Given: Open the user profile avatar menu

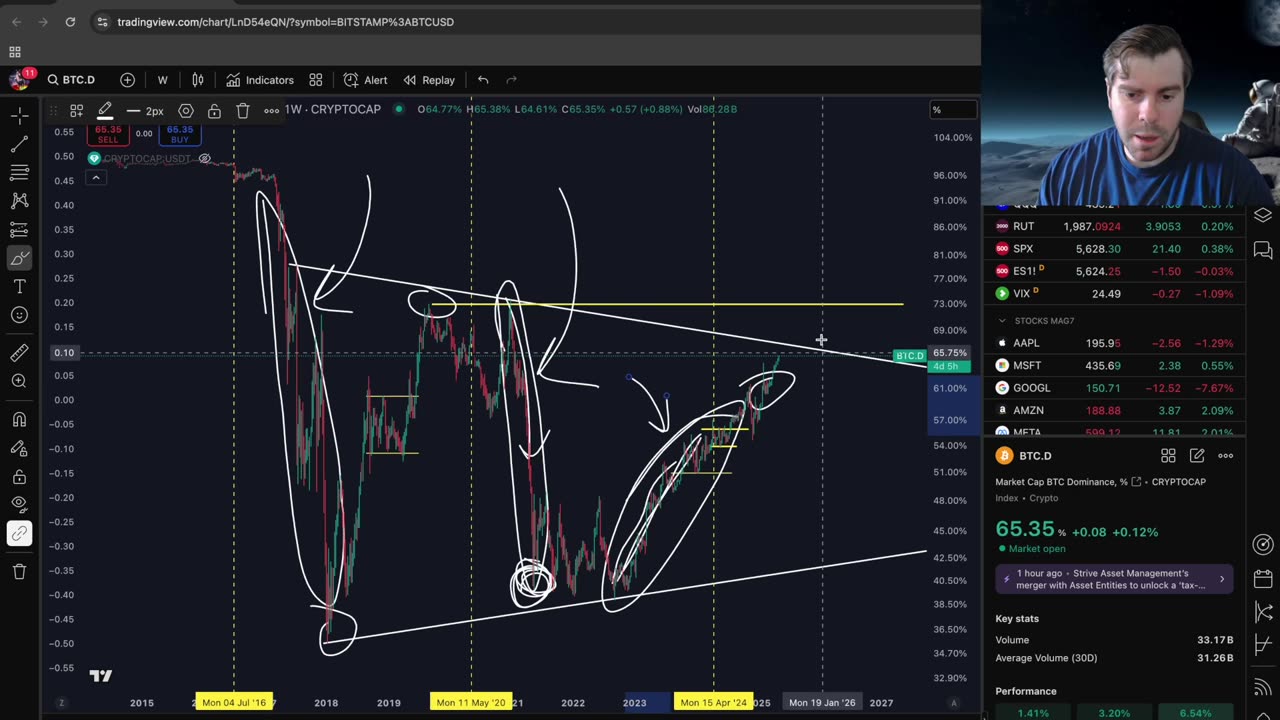Looking at the screenshot, I should pos(19,79).
